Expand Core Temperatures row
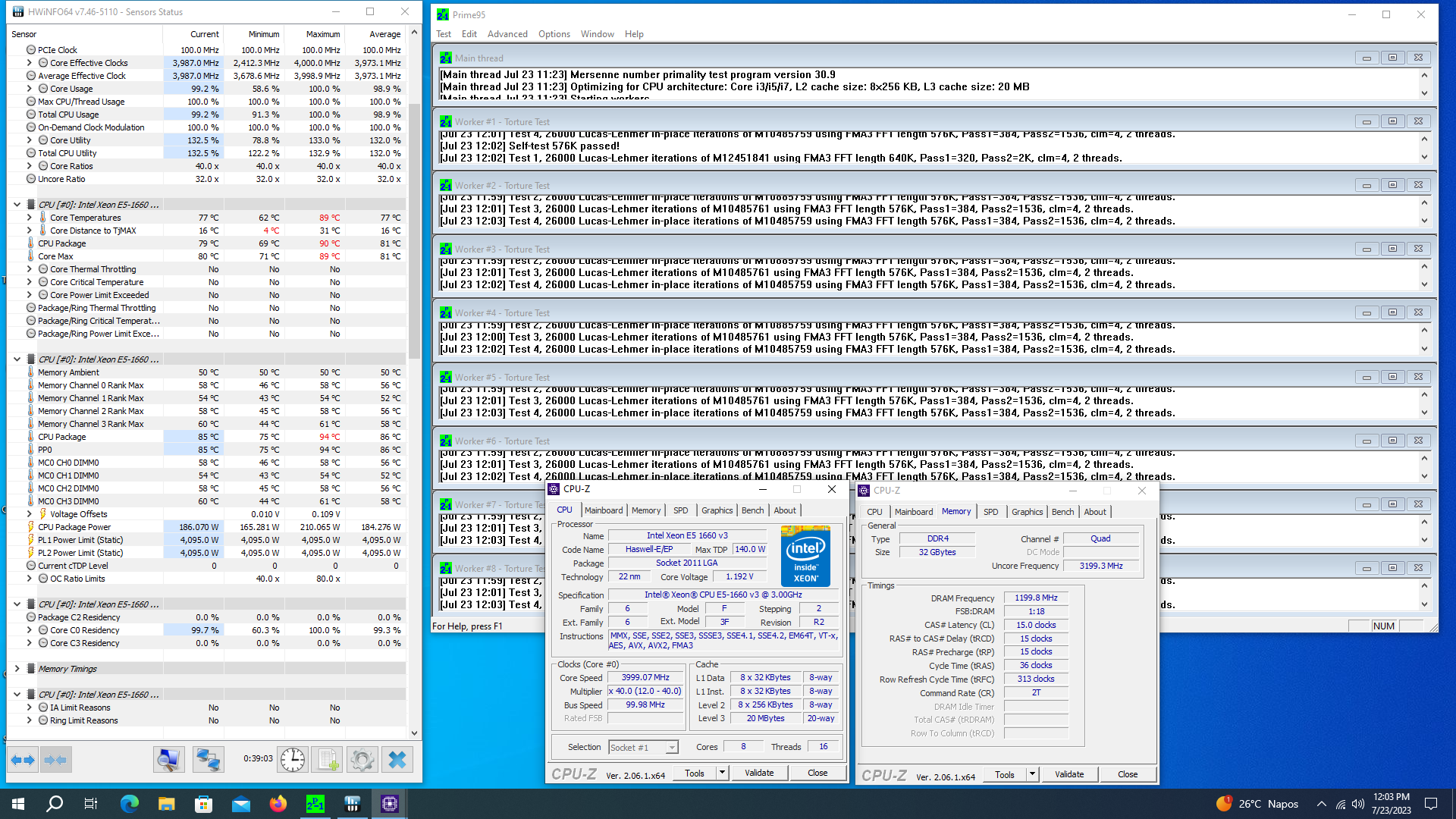This screenshot has width=1456, height=819. [30, 218]
